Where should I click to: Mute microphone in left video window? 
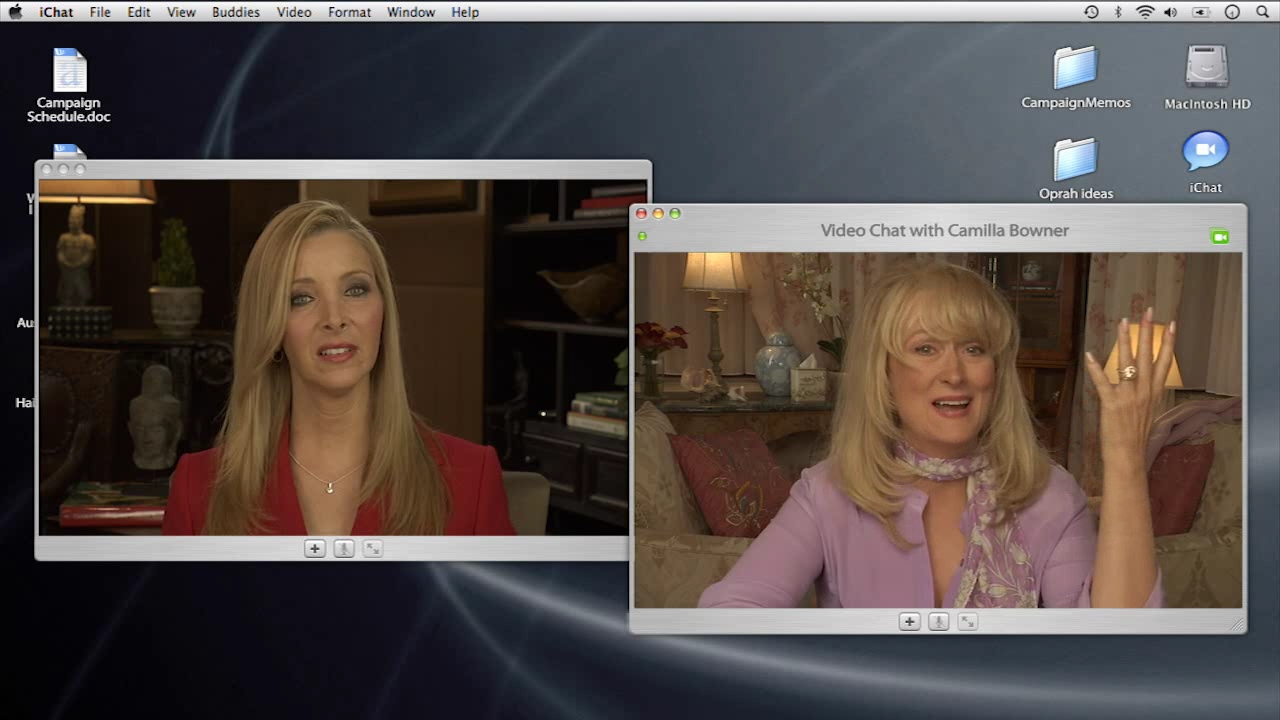click(344, 548)
